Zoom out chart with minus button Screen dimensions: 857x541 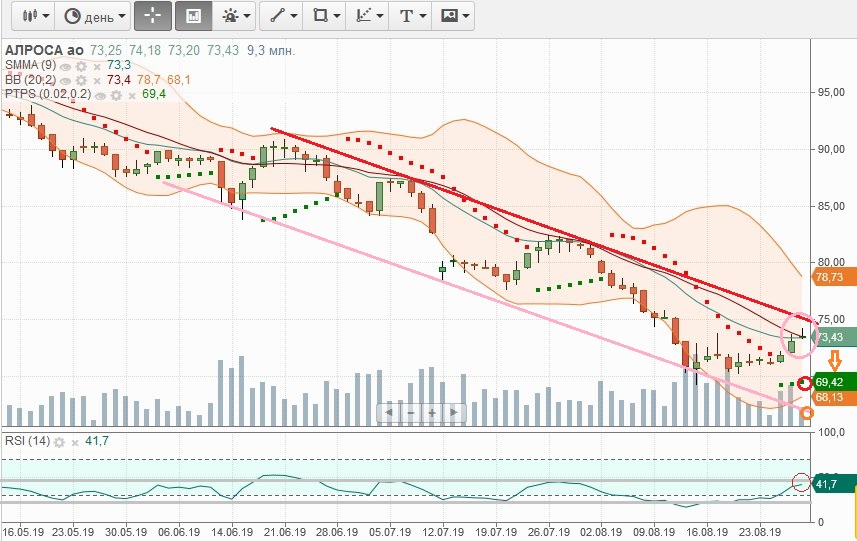410,412
